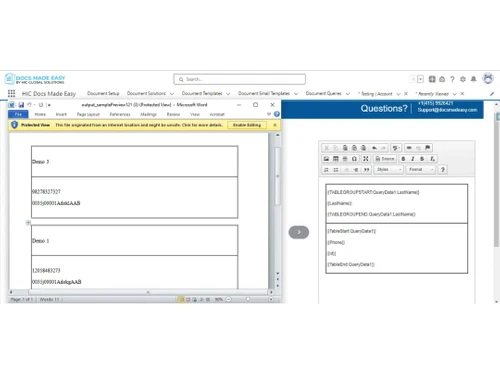Open the spell checker dropdown in the editor
Viewport: 500px width, 375px height.
396,148
